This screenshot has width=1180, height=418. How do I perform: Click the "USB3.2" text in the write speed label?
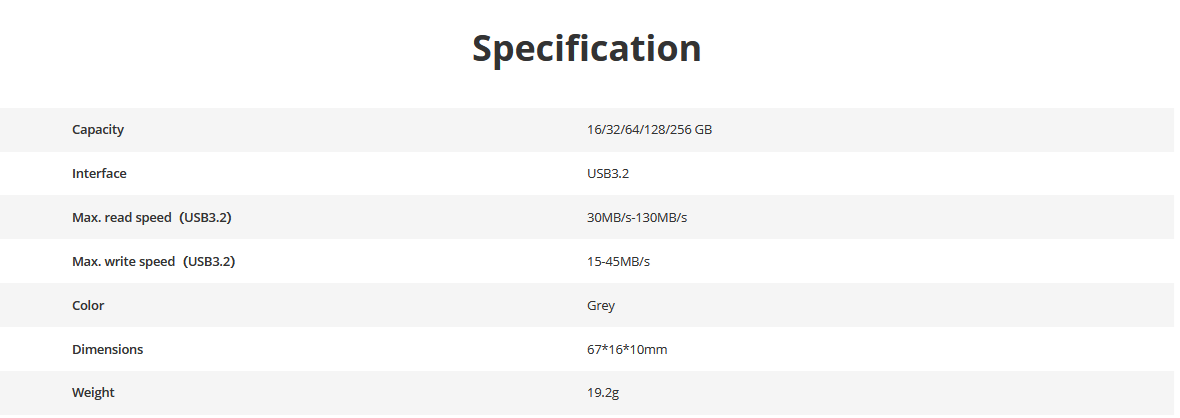215,262
